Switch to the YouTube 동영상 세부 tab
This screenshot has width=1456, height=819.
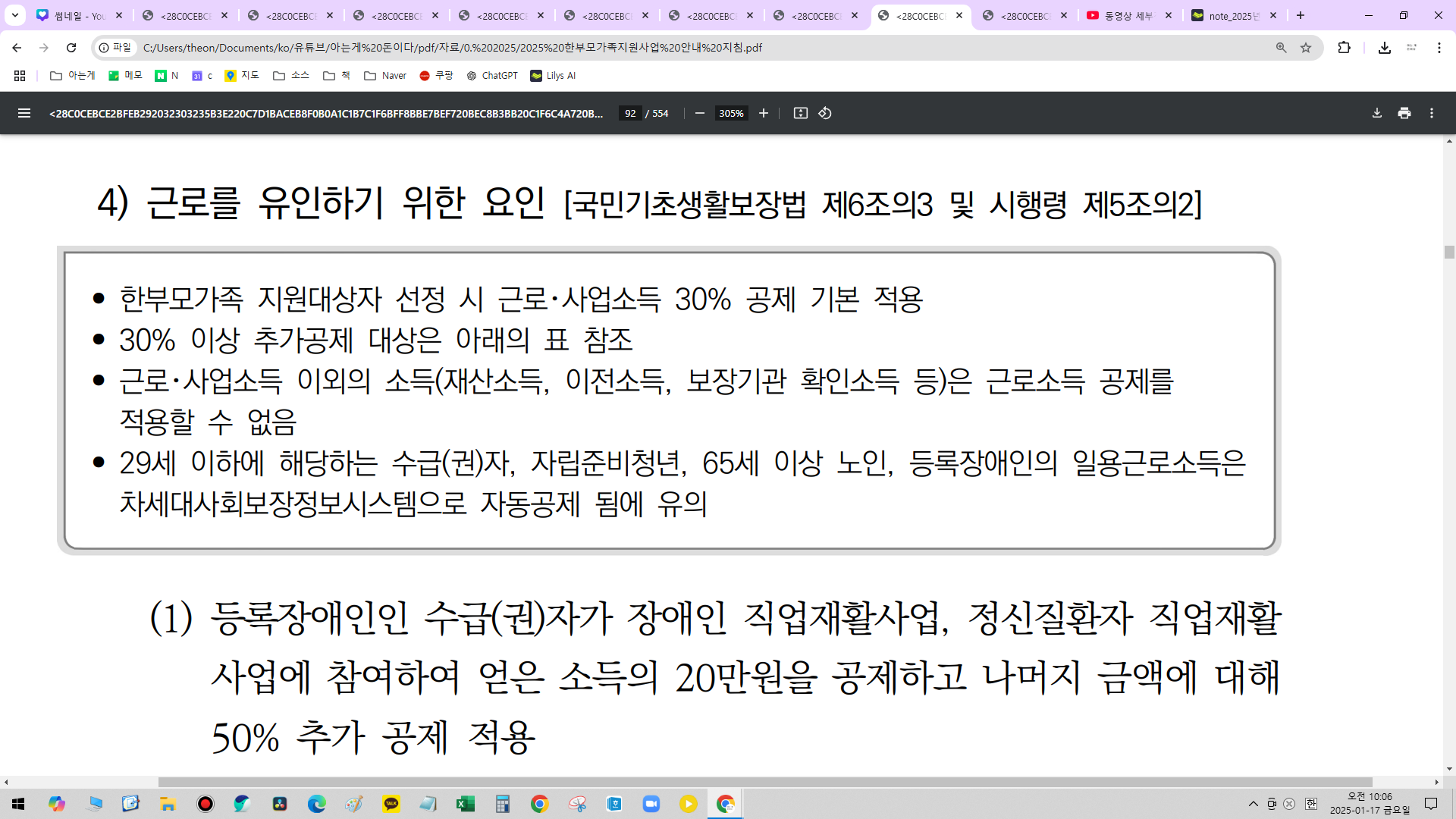click(1128, 15)
